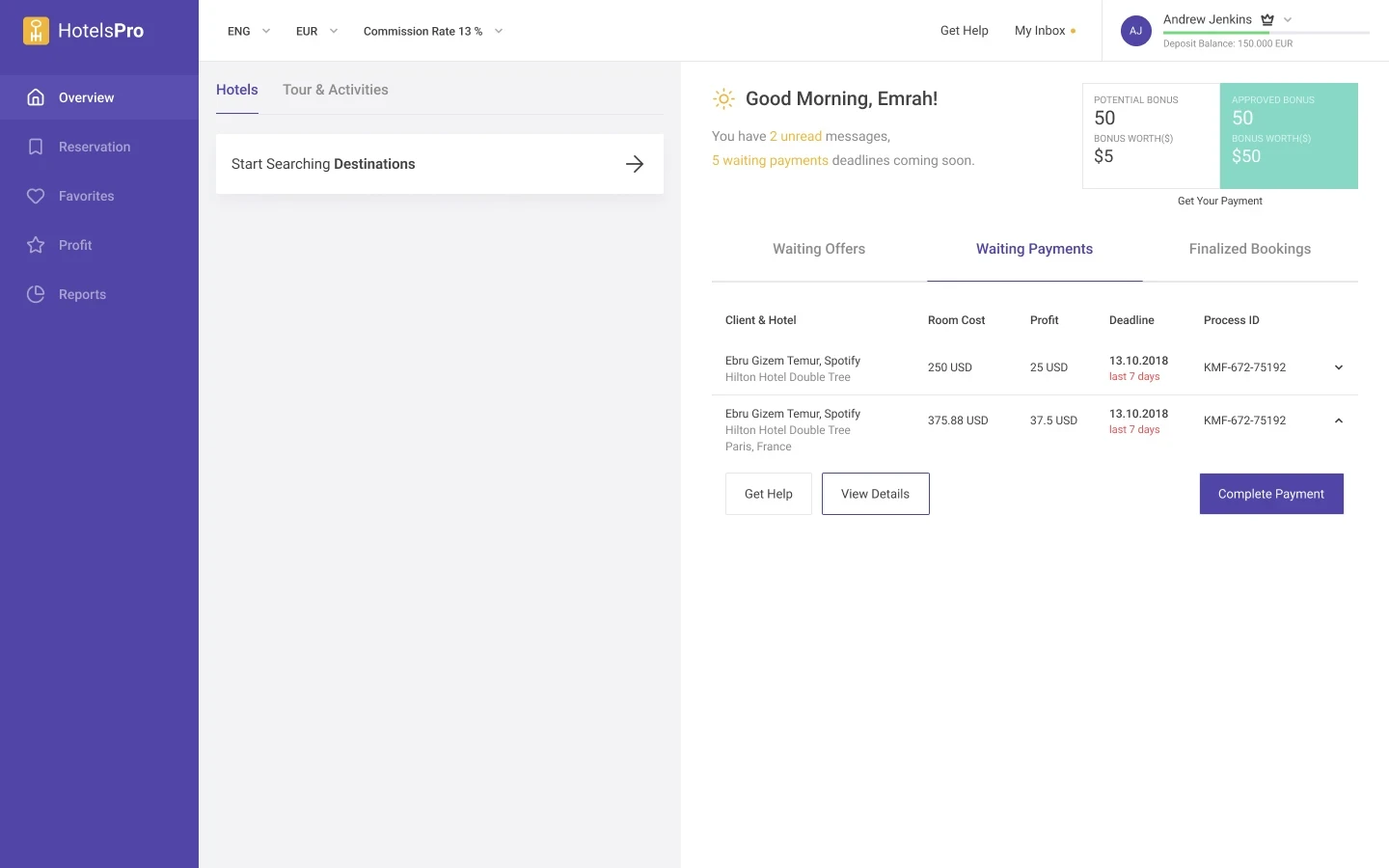
Task: Click the Process ID column header
Action: 1232,320
